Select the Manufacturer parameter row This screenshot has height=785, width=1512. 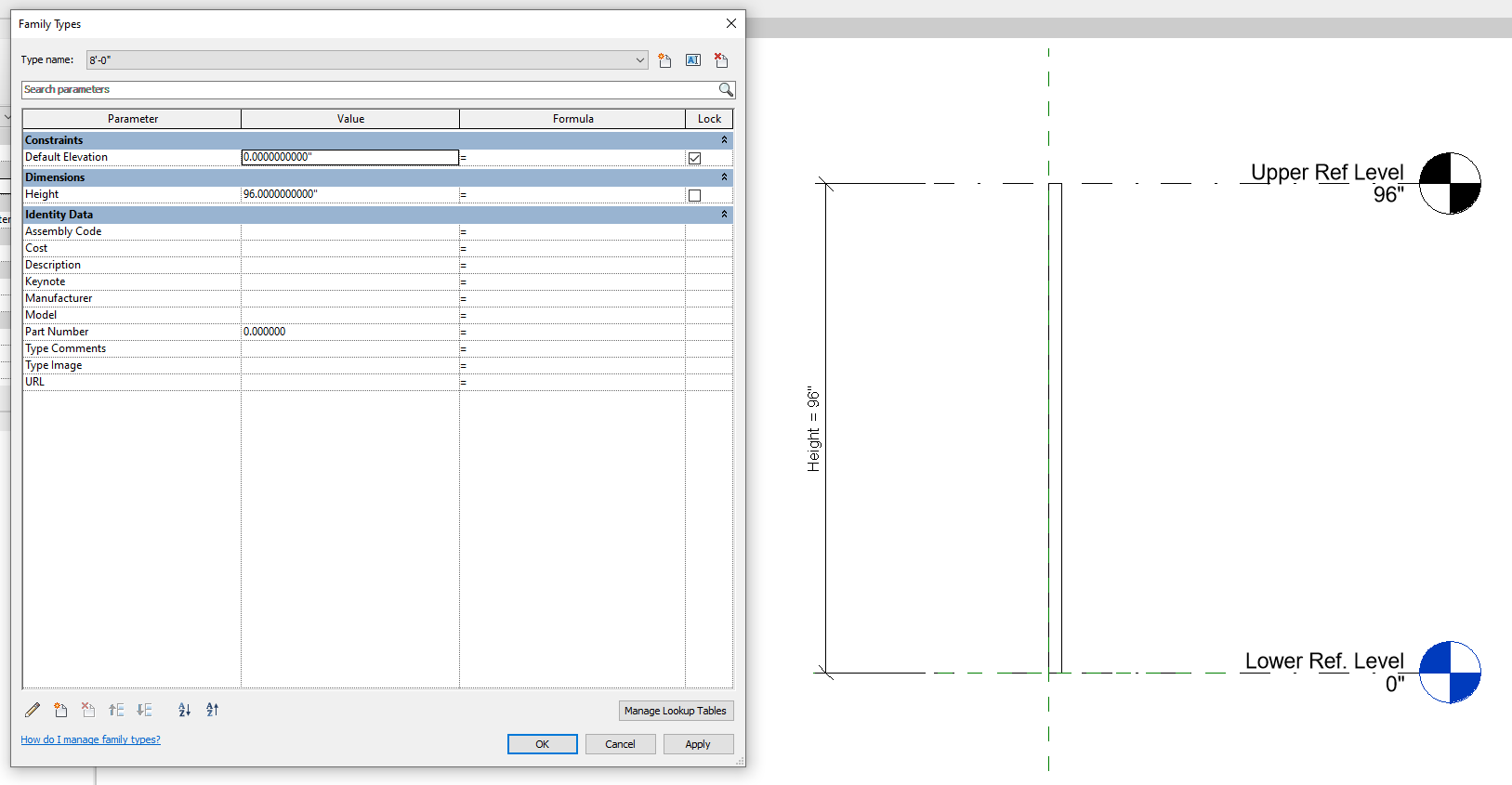377,298
